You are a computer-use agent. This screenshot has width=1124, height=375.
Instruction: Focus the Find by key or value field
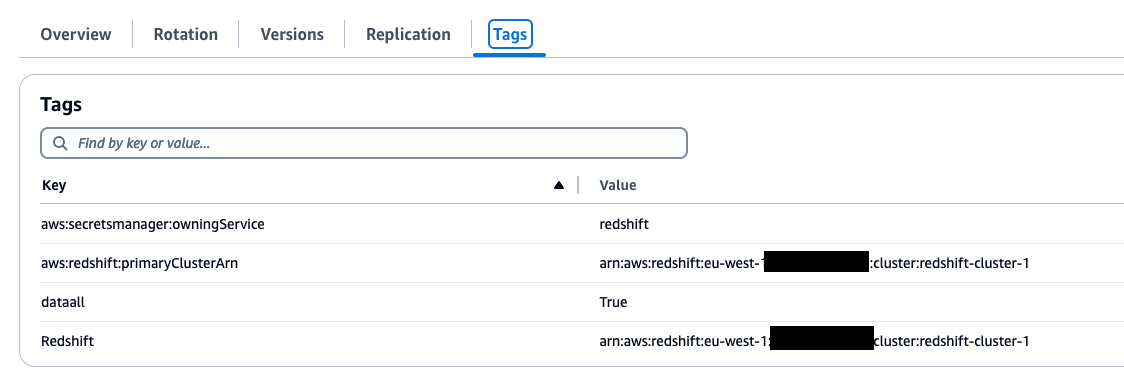364,143
